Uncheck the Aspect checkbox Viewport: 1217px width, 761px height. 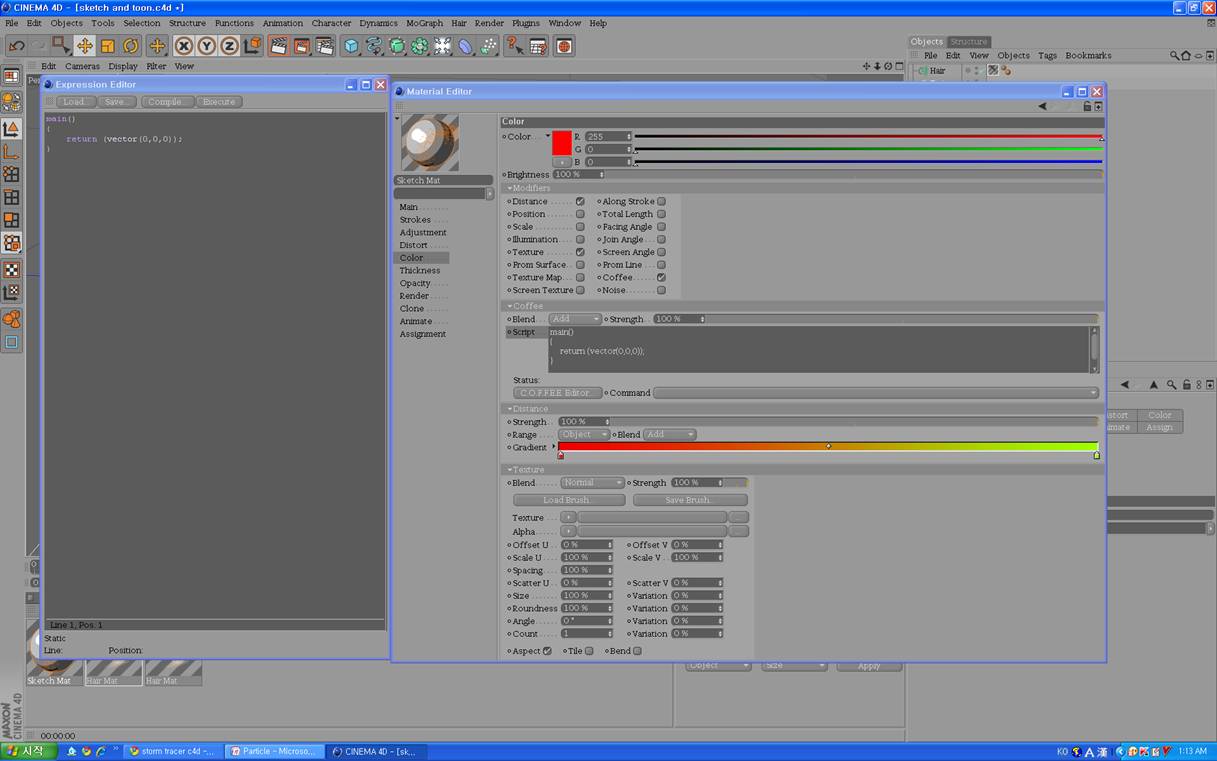pos(547,651)
